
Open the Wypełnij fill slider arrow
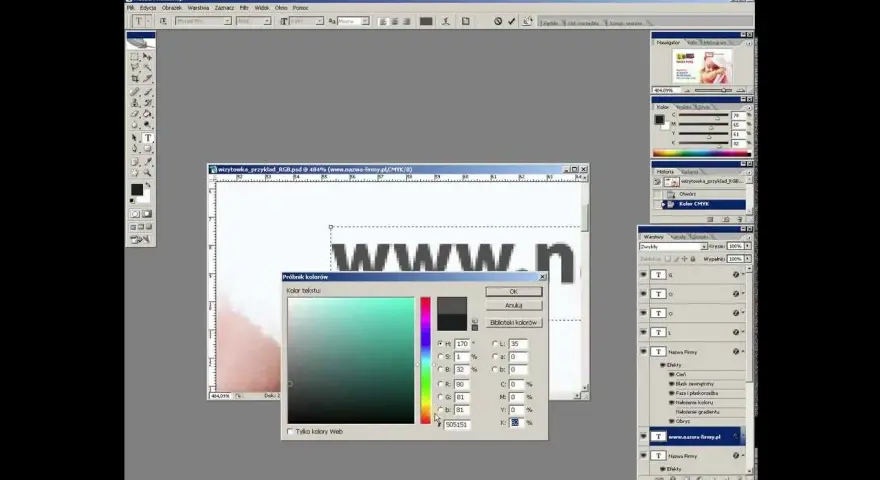tap(748, 259)
